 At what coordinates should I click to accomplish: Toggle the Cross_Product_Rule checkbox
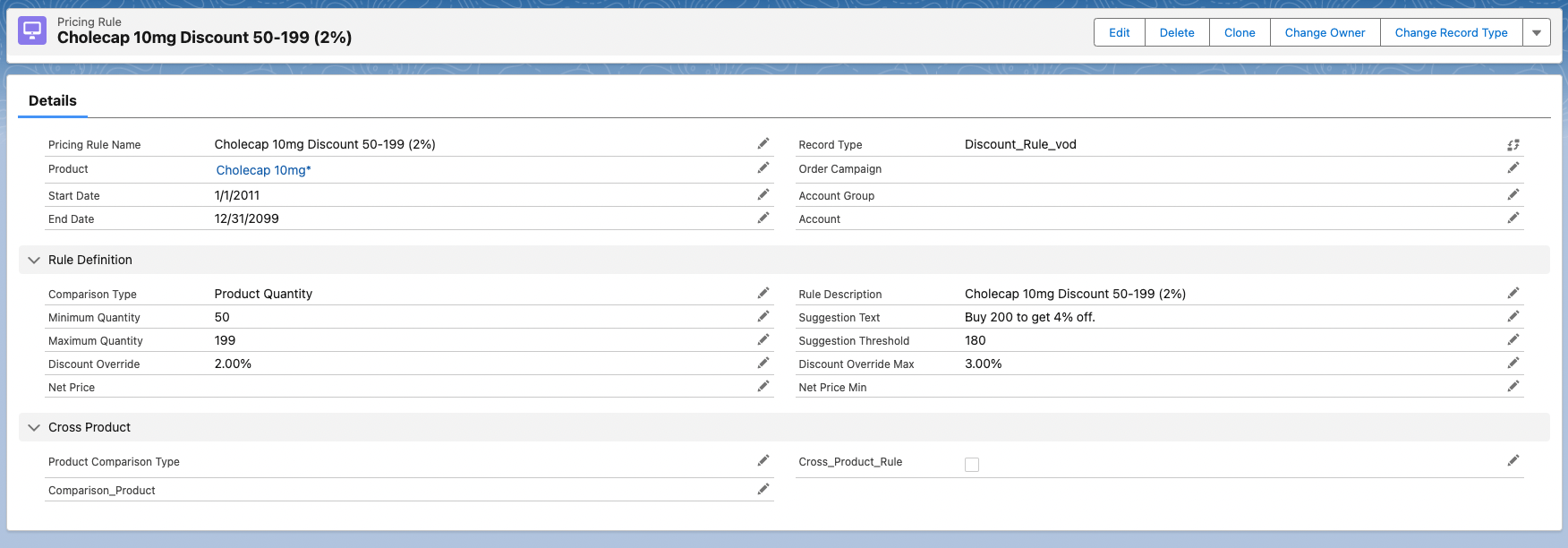[972, 464]
